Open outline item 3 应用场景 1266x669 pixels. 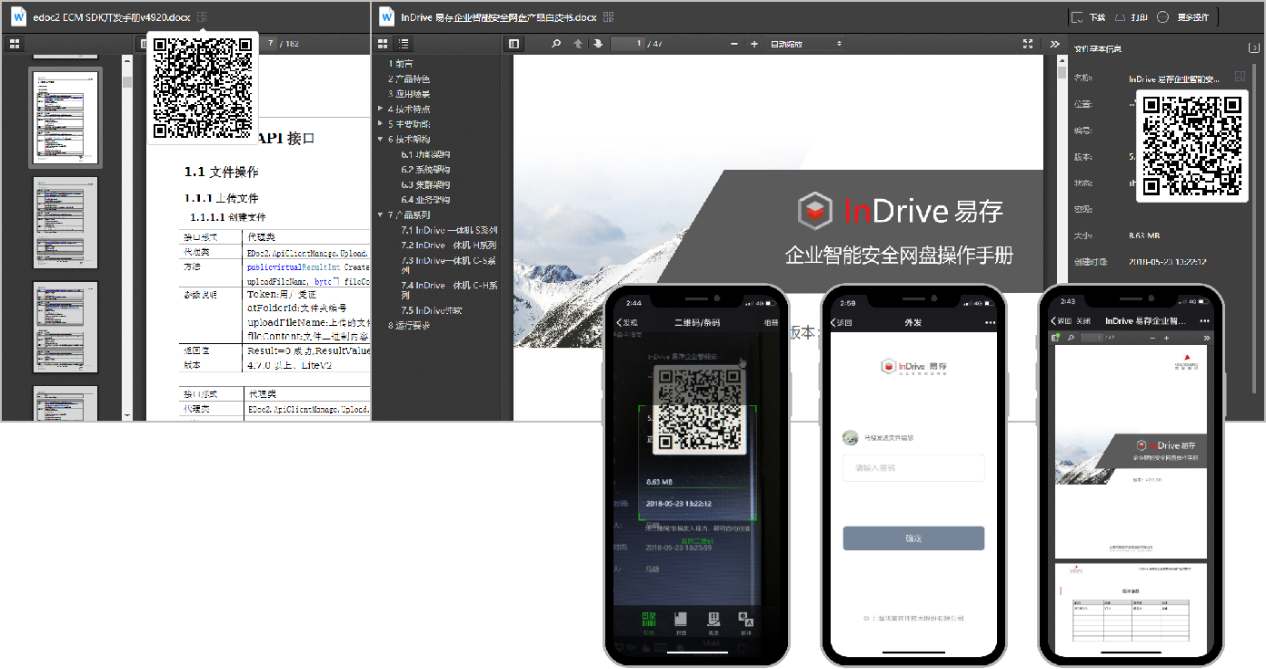coord(409,94)
